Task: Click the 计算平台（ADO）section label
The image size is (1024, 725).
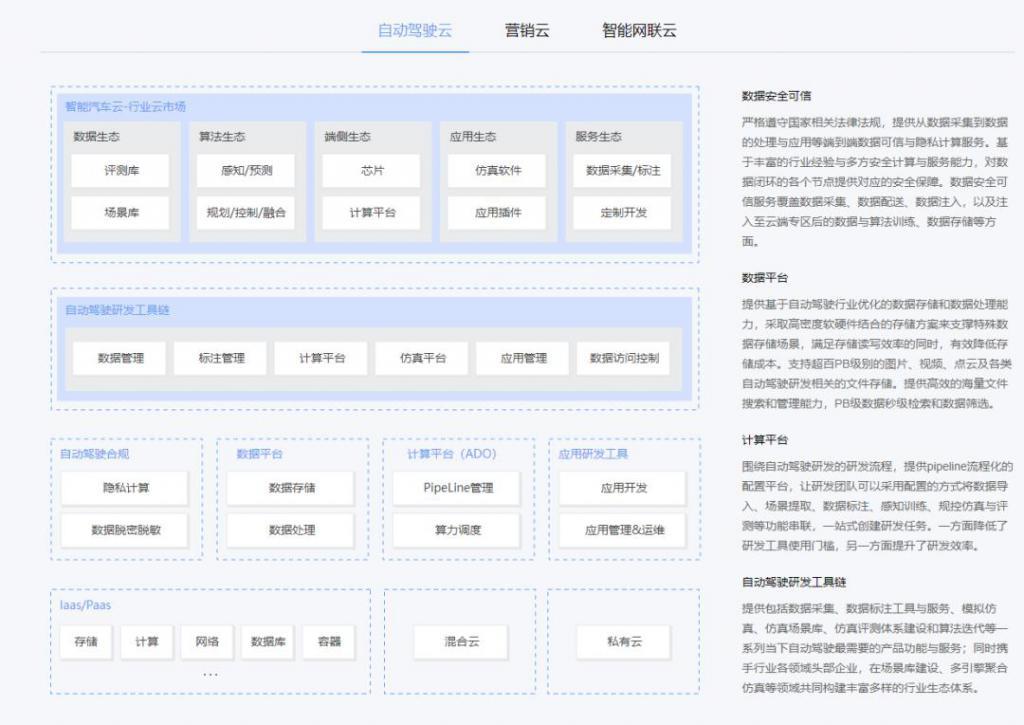Action: (x=452, y=454)
